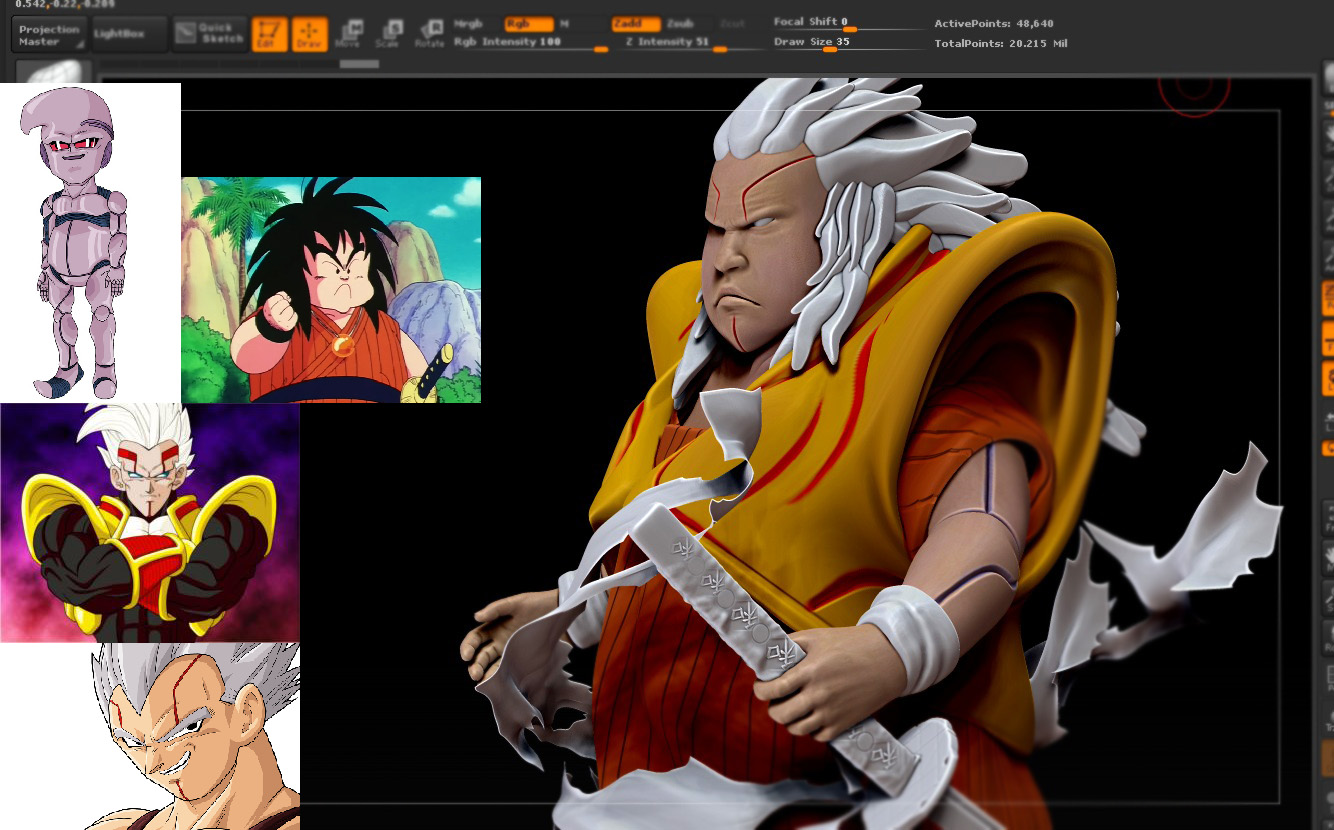Adjust the Z Intensity slider
1334x830 pixels.
(x=689, y=42)
